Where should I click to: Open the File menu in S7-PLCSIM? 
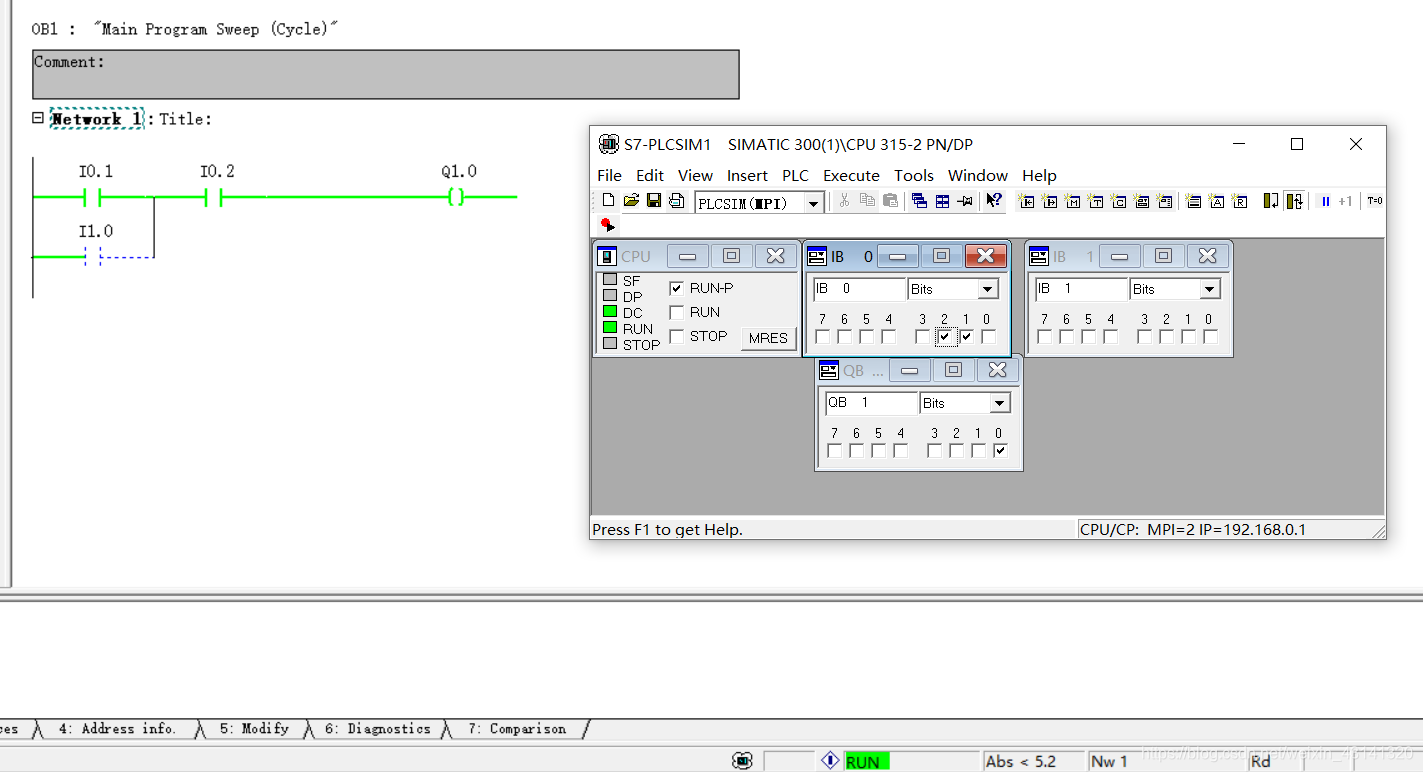click(609, 175)
